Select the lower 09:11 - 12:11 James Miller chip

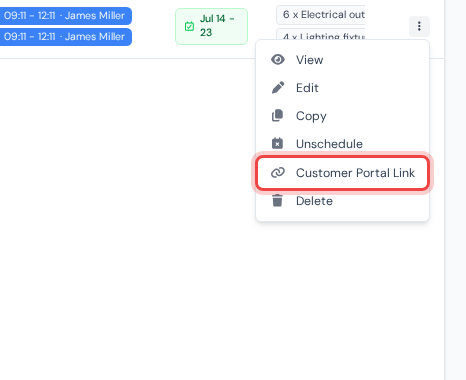pyautogui.click(x=65, y=37)
